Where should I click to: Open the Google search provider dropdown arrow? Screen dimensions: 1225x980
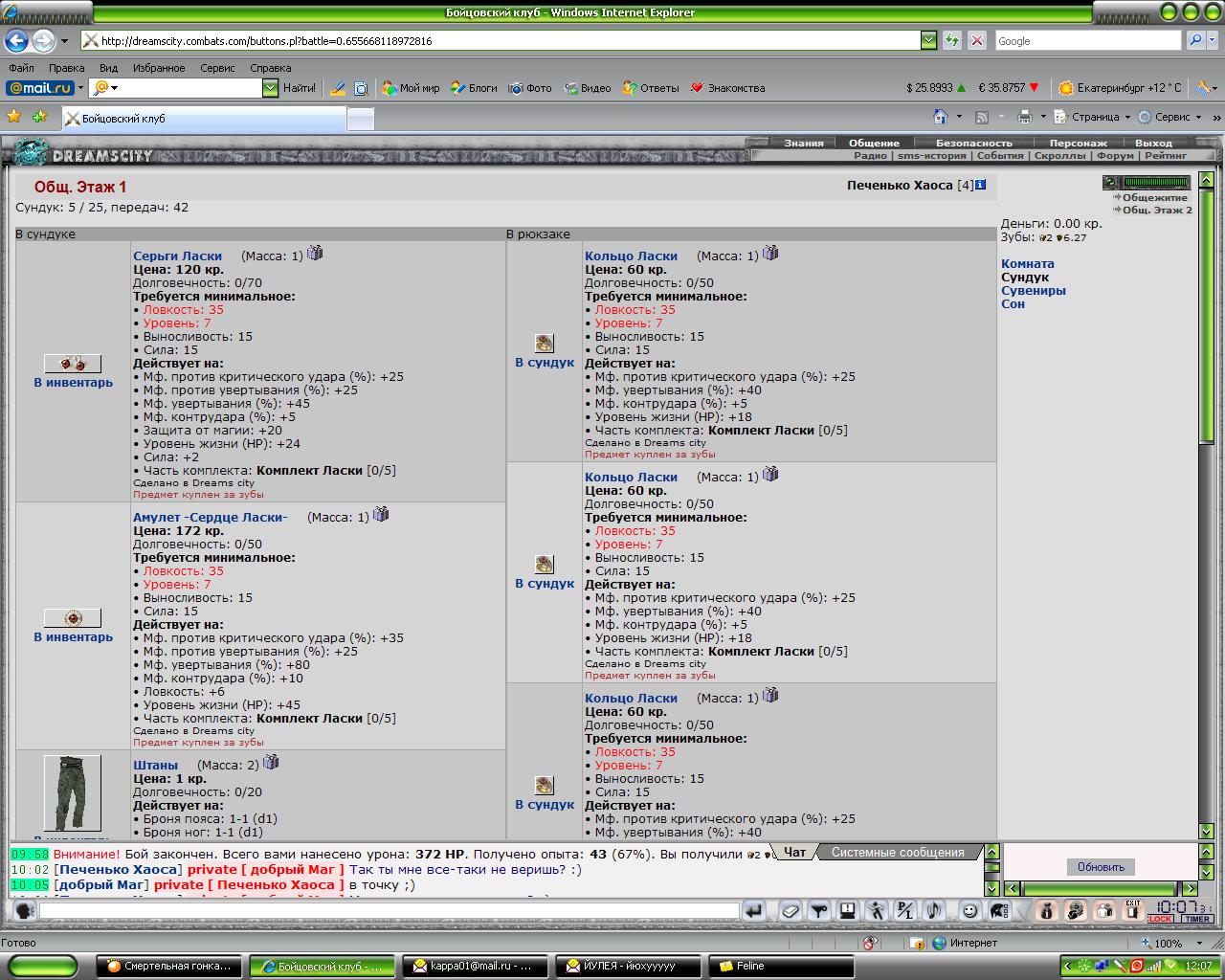1213,40
